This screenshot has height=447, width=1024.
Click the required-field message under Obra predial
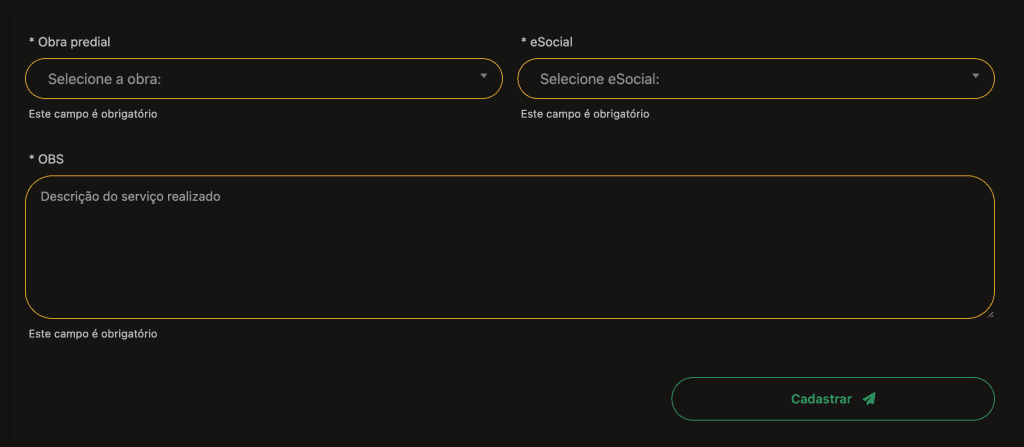[93, 114]
